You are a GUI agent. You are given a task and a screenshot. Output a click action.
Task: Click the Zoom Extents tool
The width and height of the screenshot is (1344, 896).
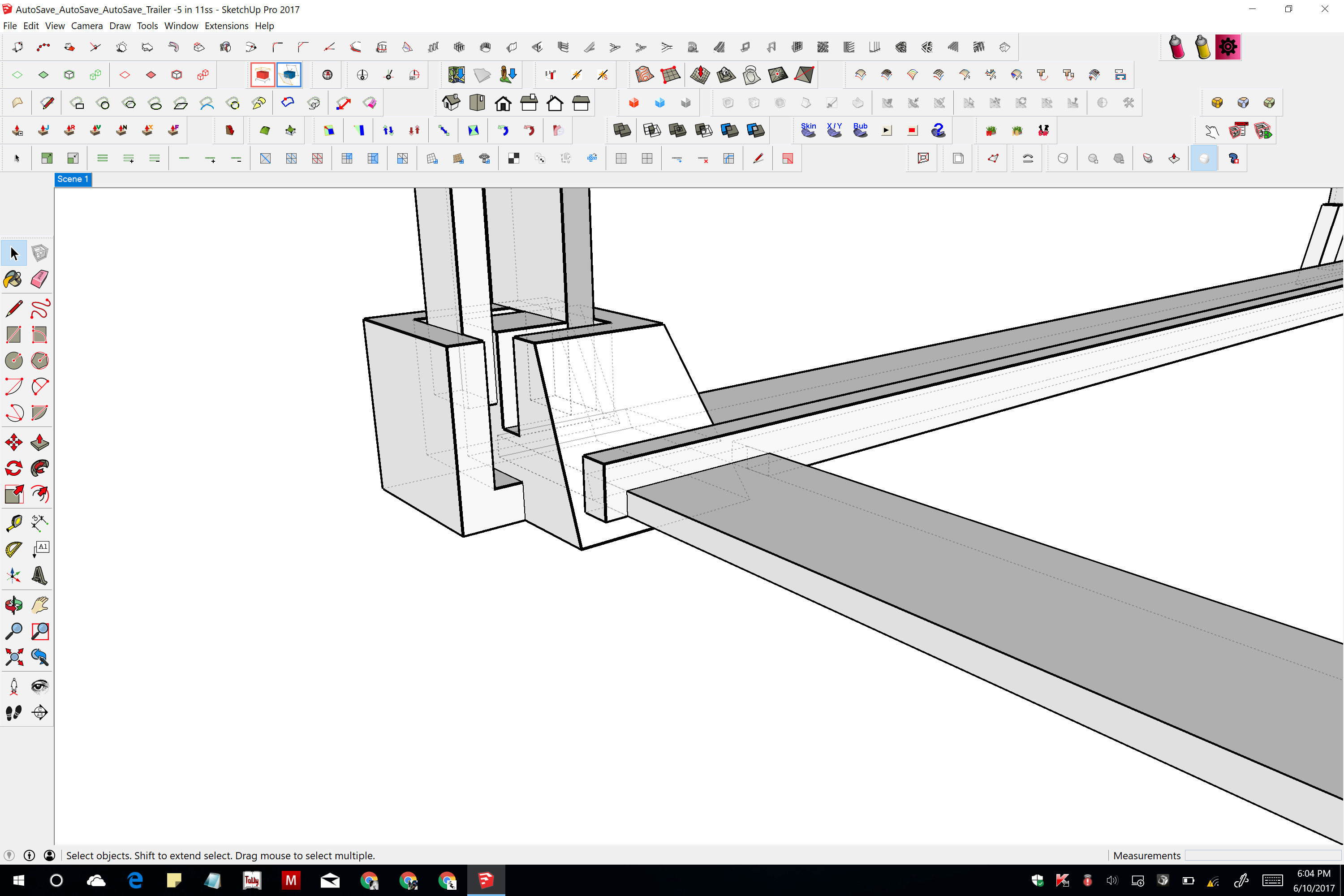[x=14, y=657]
